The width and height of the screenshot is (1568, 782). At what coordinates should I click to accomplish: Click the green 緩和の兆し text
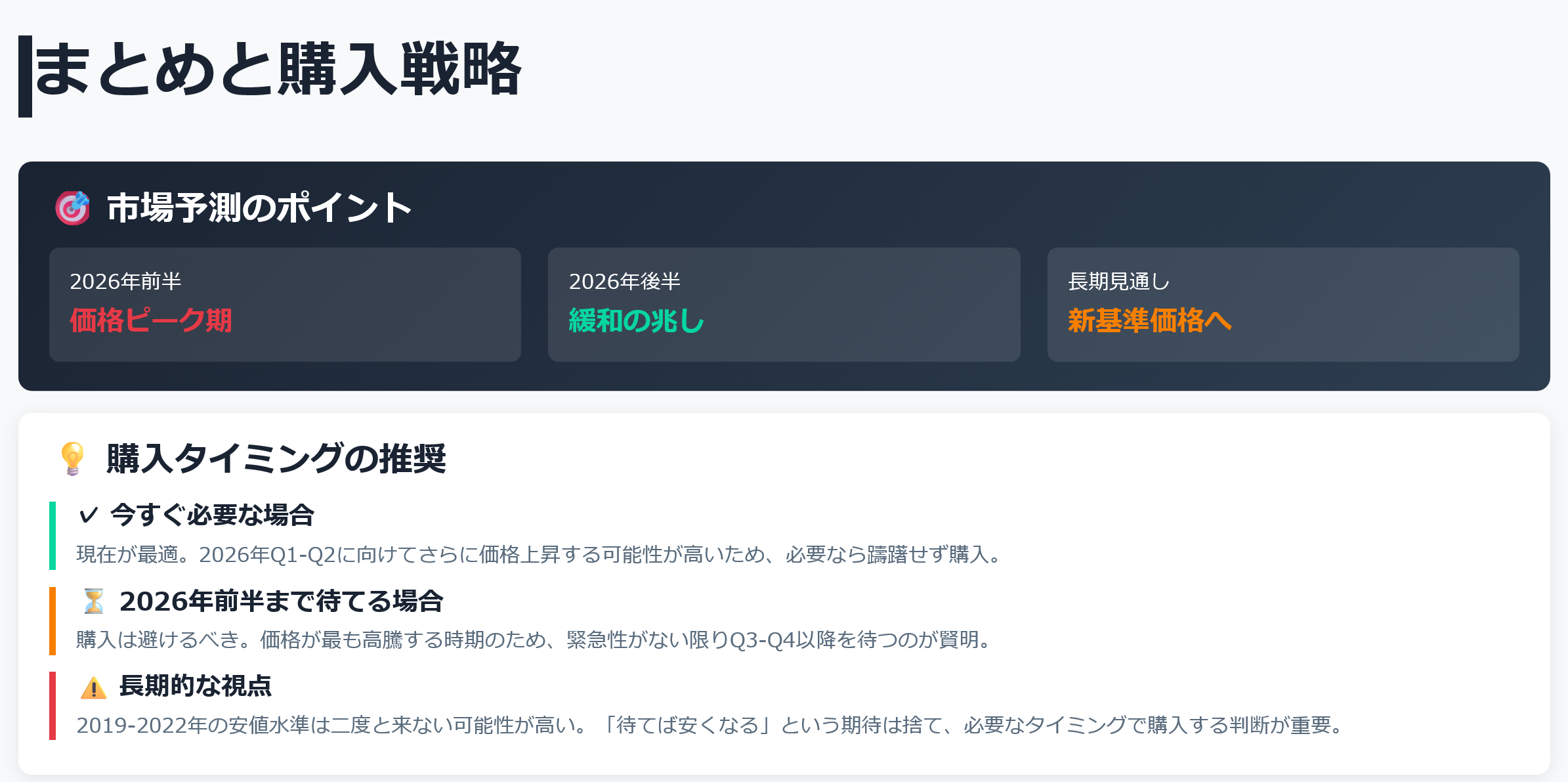click(x=636, y=321)
